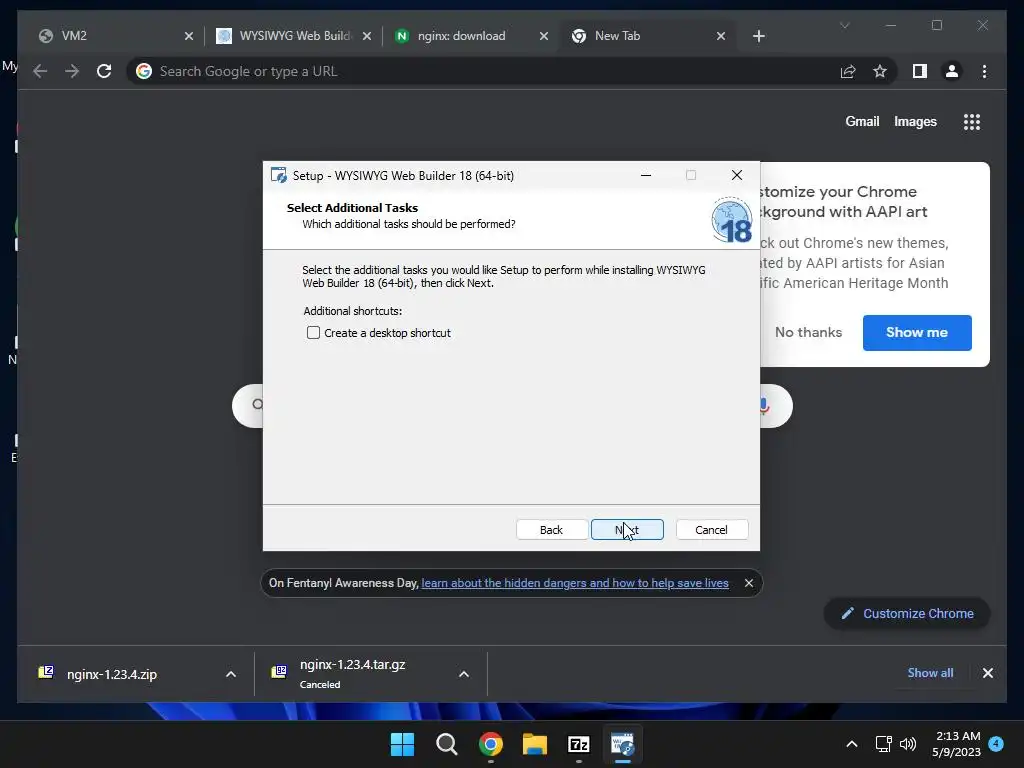
Task: Click the Chrome taskbar icon
Action: point(490,744)
